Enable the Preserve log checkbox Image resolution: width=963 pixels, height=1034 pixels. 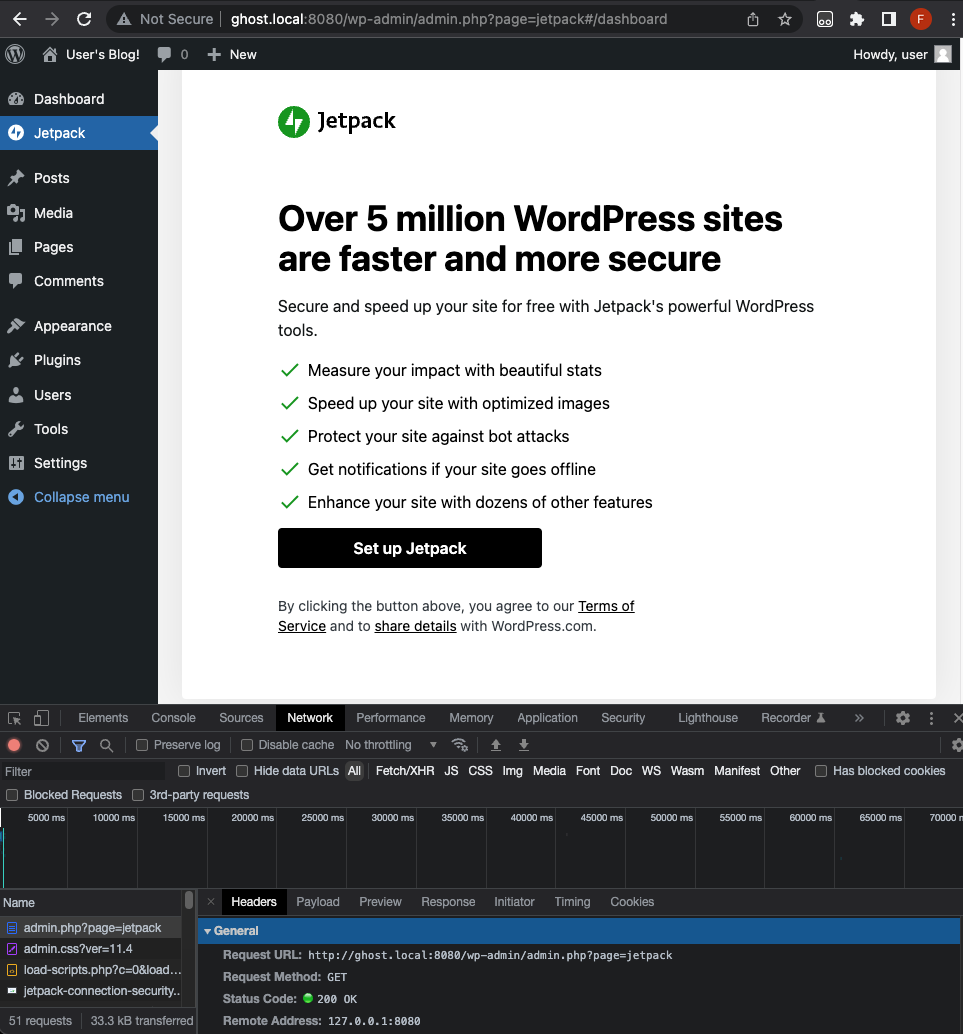pos(141,744)
